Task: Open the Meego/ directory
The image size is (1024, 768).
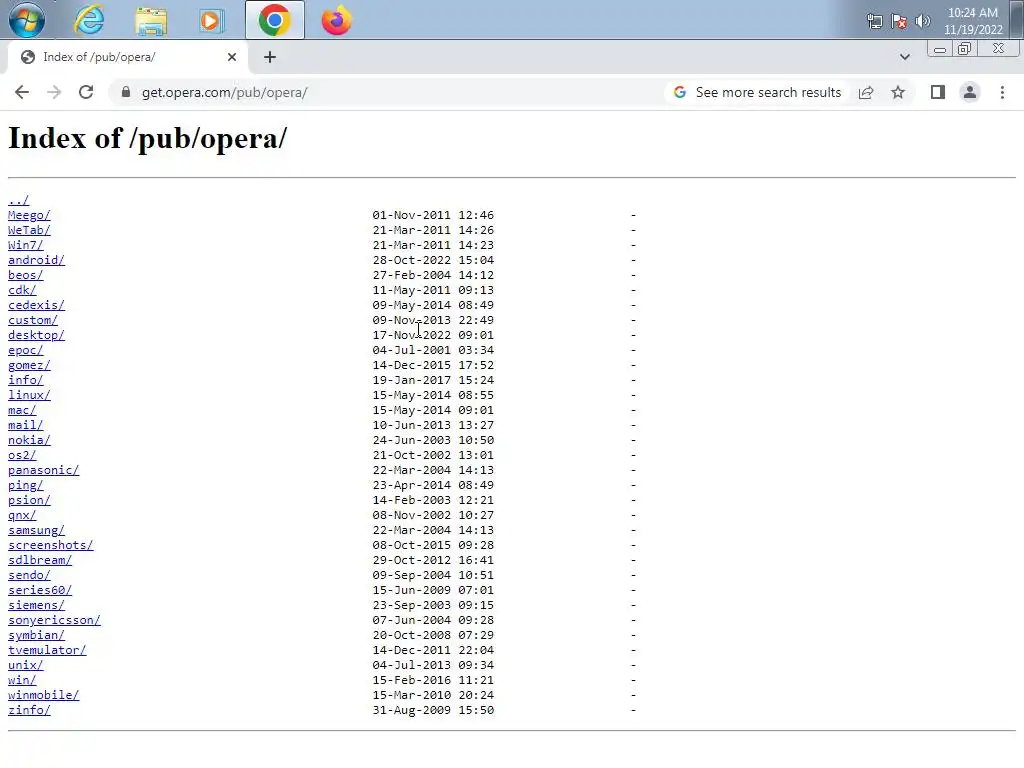Action: pos(29,216)
